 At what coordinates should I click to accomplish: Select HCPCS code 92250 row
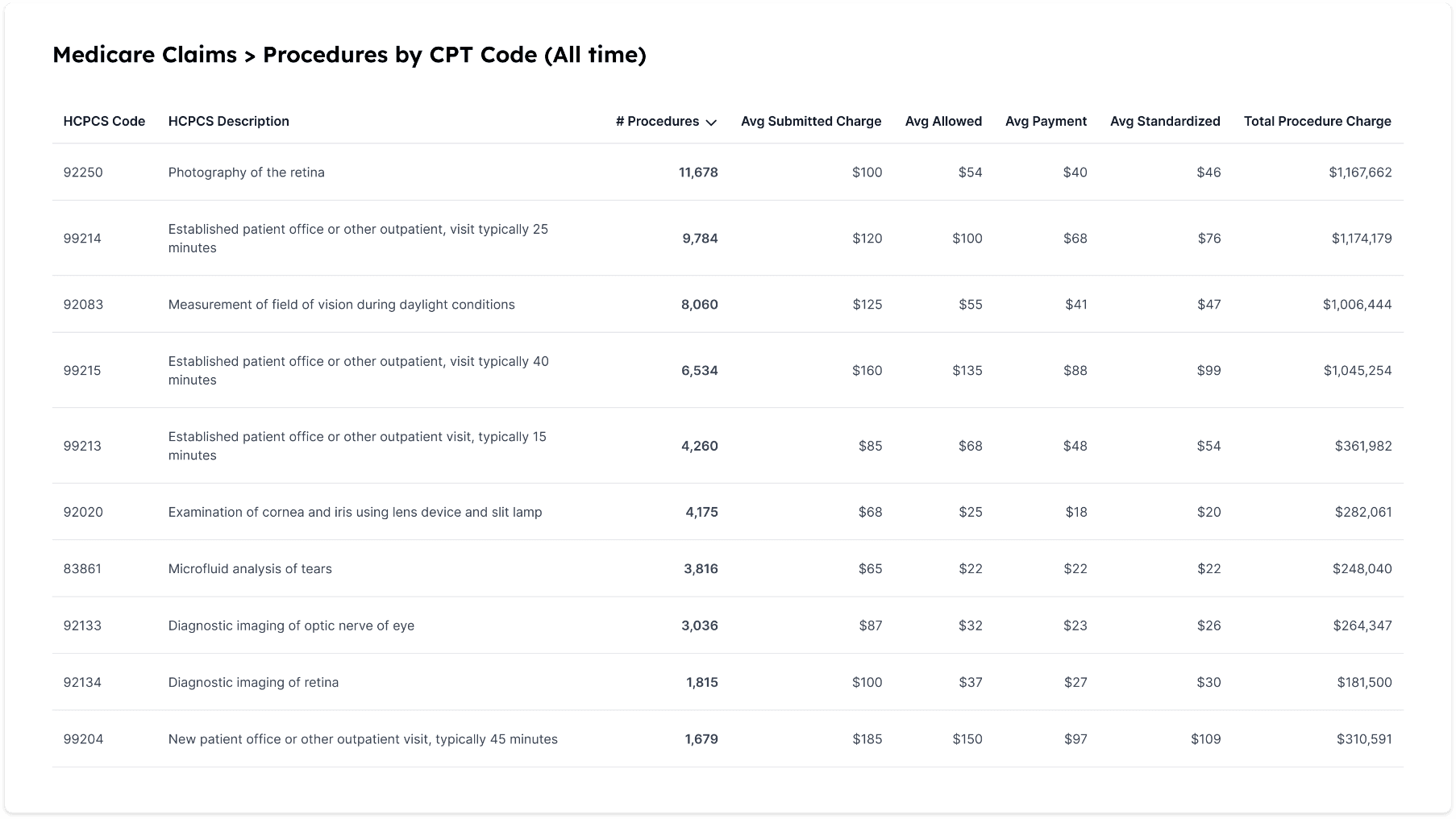83,173
